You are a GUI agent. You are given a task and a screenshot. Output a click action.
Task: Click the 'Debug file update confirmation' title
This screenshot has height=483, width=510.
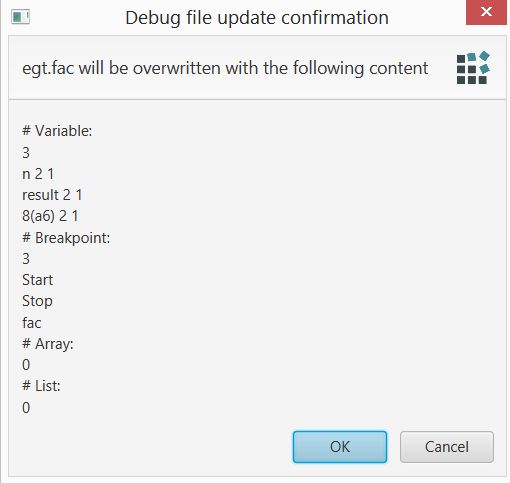257,18
